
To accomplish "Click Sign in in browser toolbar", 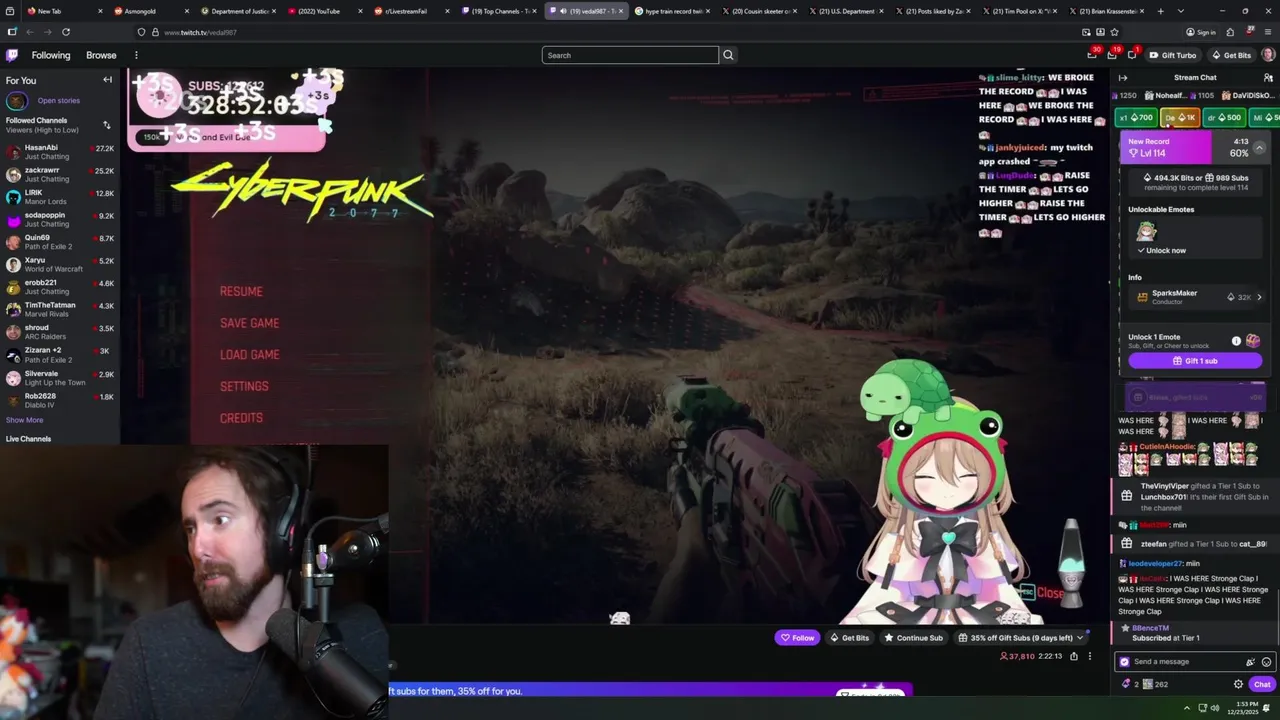I will click(x=1201, y=32).
